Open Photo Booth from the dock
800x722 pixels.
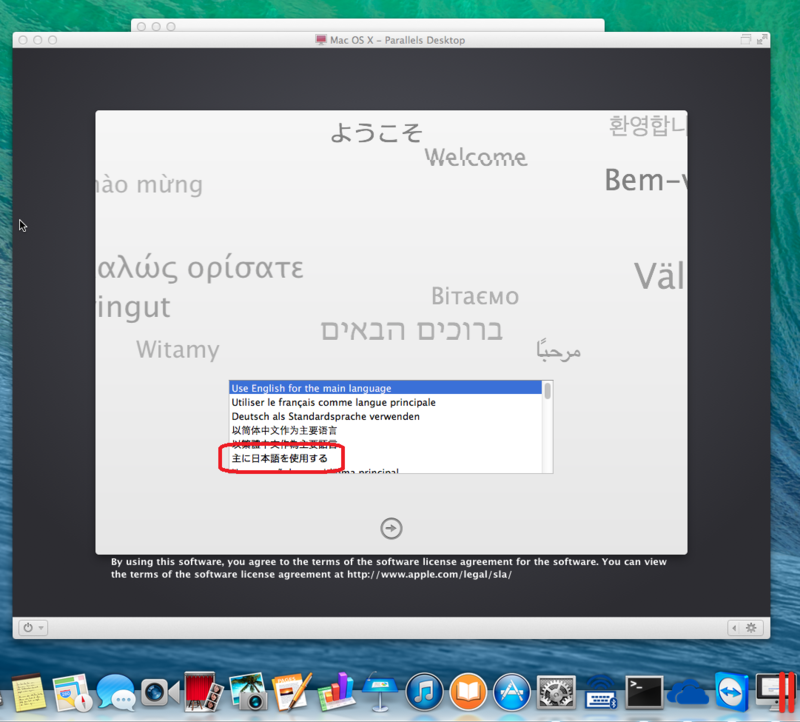click(x=203, y=692)
